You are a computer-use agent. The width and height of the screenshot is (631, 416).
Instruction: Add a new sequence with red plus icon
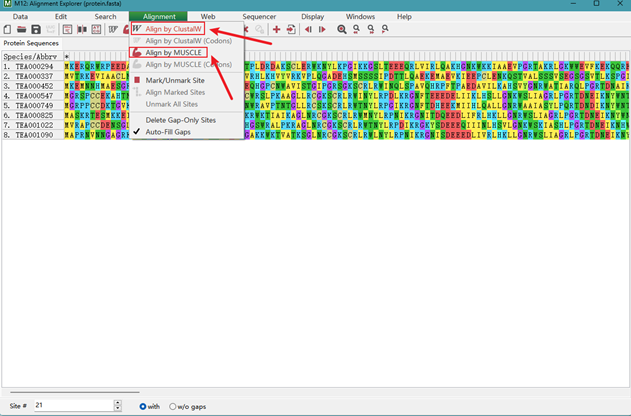[x=276, y=29]
